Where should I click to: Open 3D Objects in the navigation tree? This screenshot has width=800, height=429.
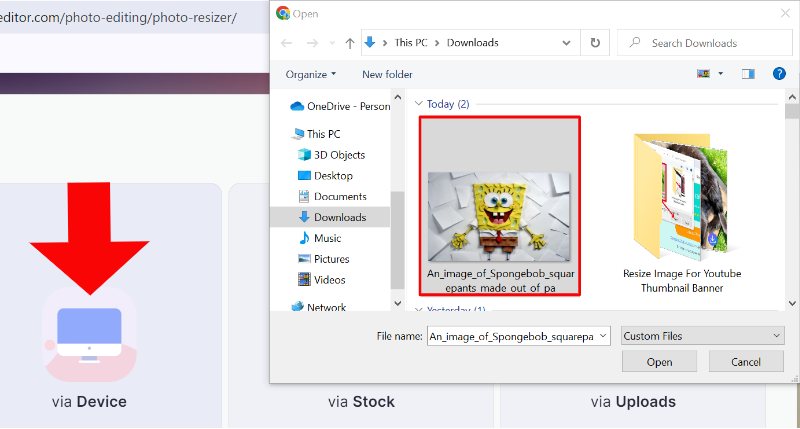(x=331, y=155)
